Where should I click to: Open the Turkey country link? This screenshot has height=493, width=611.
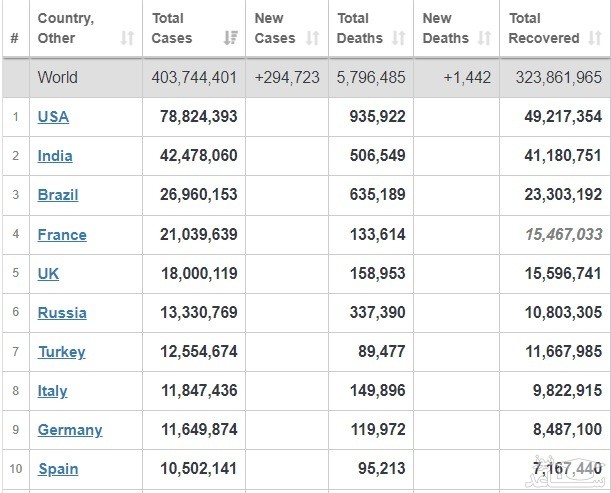61,352
